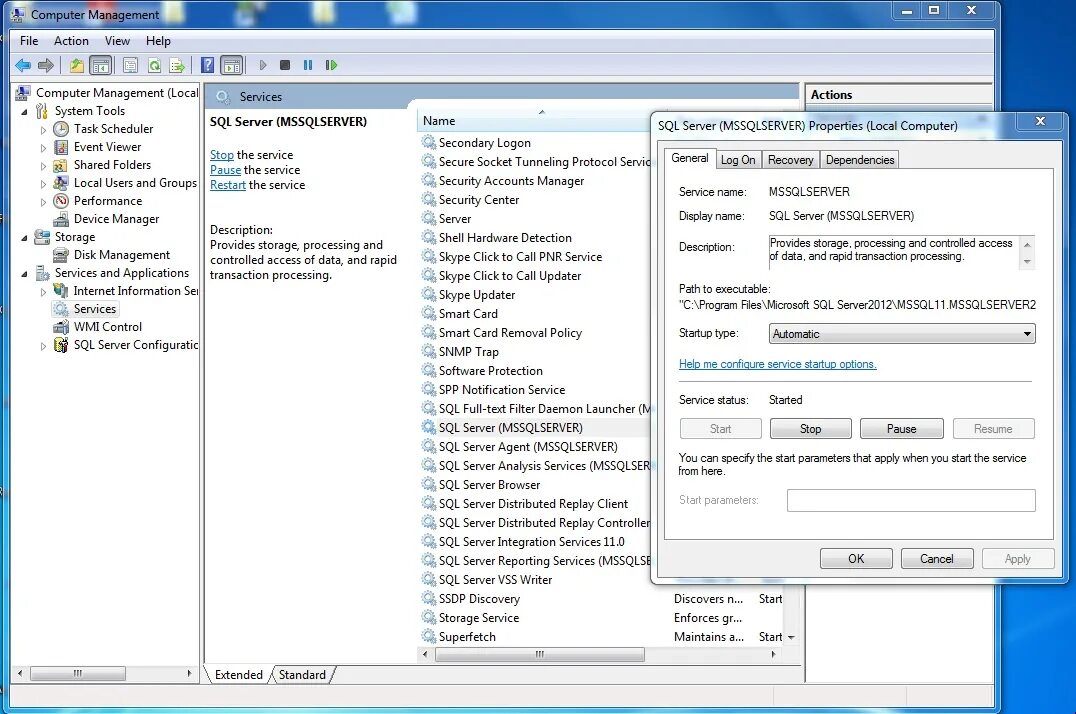1076x714 pixels.
Task: Click description box scroll down arrow
Action: pyautogui.click(x=1027, y=262)
